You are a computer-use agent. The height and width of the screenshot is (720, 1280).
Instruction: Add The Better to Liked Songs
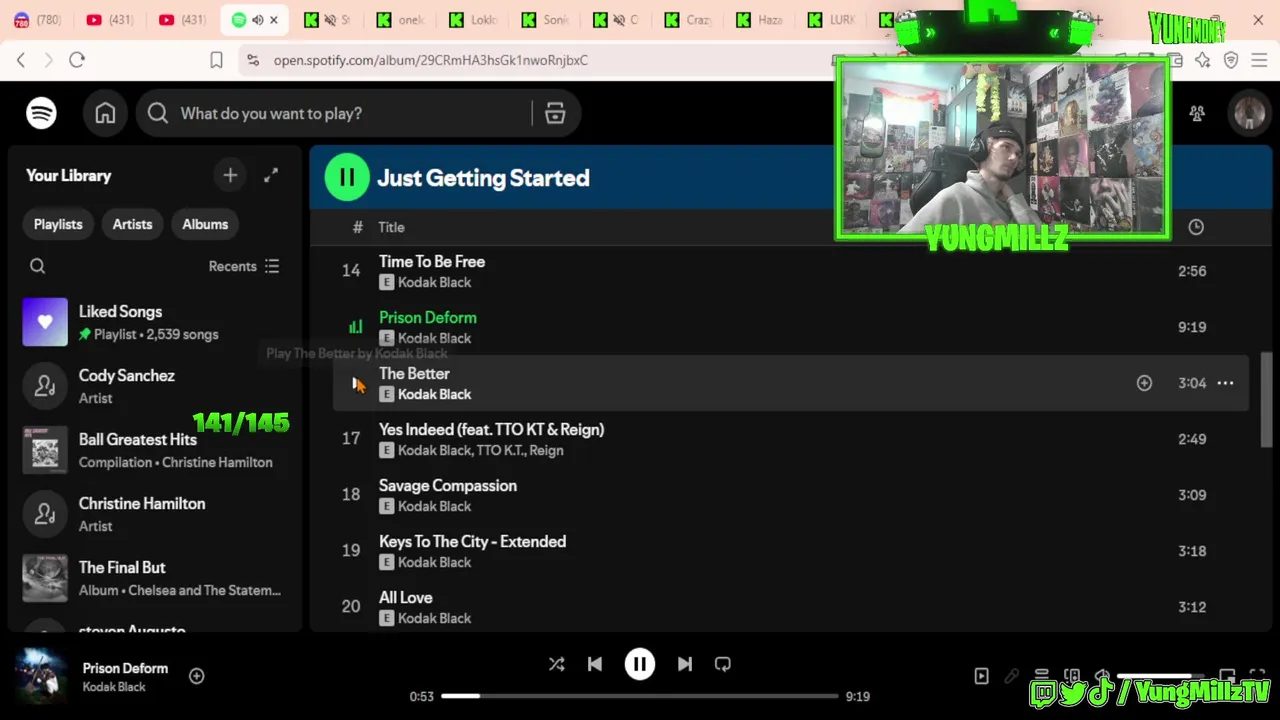1144,383
